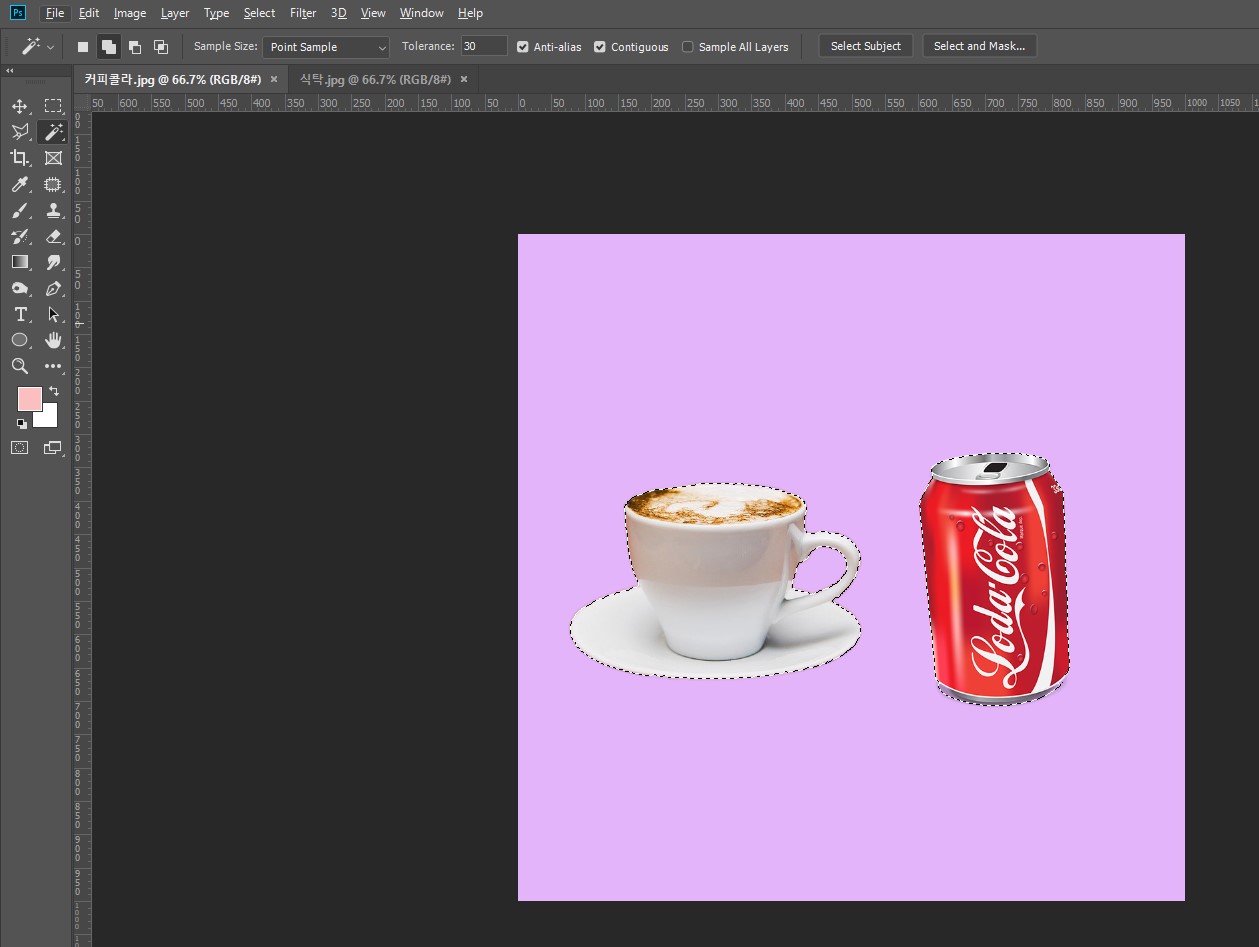
Task: Select the Move tool
Action: click(20, 106)
